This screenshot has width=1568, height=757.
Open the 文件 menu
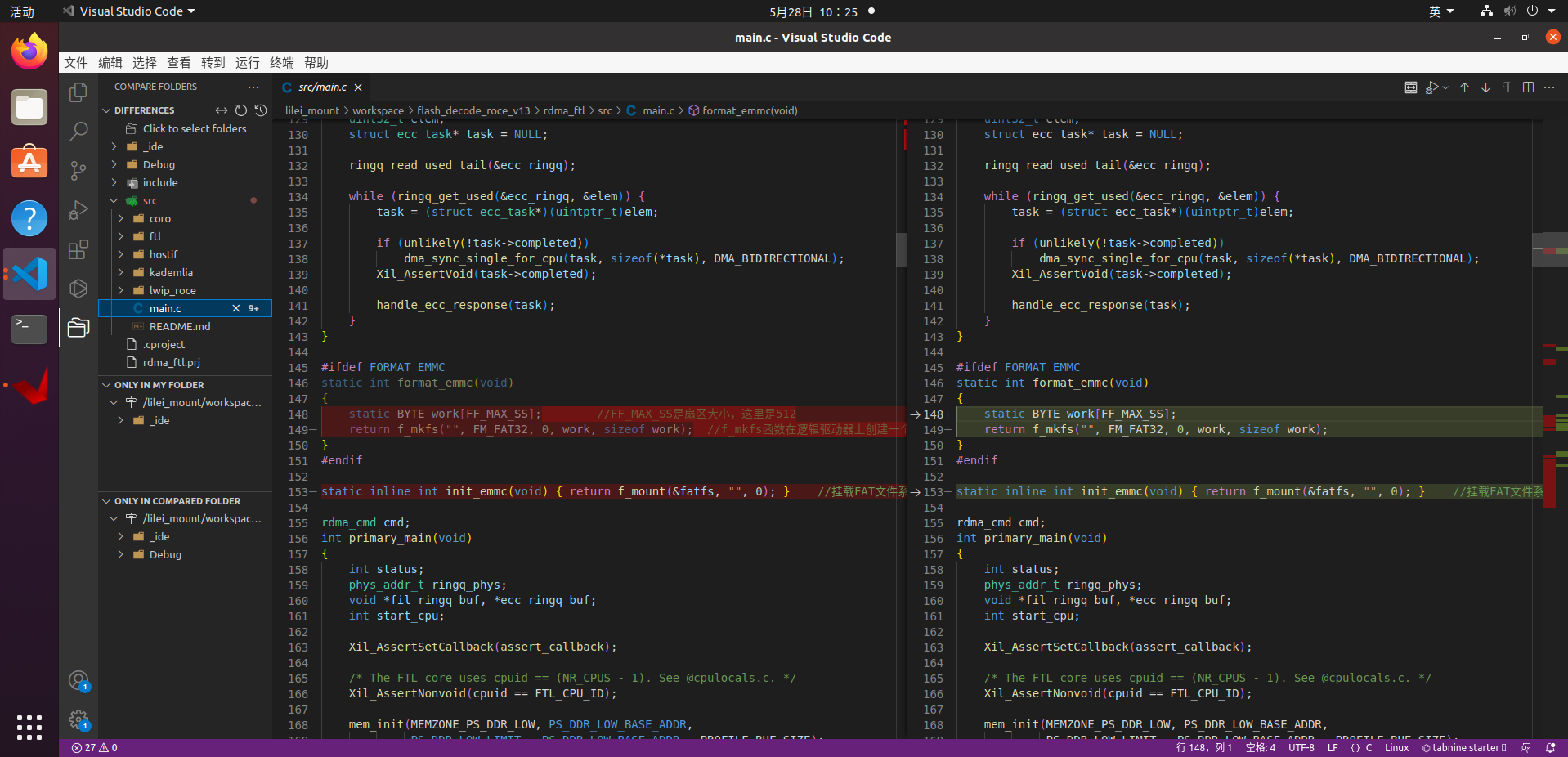tap(76, 63)
